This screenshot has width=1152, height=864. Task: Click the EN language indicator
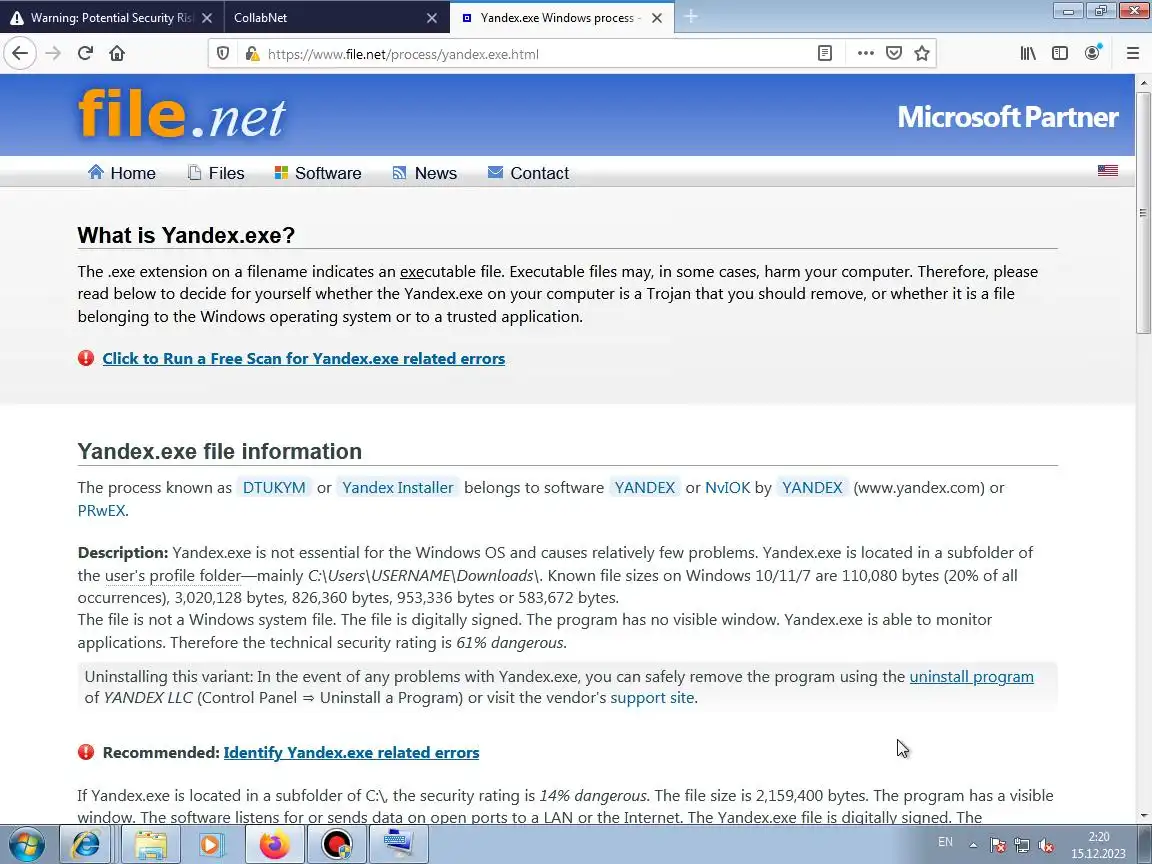click(946, 842)
